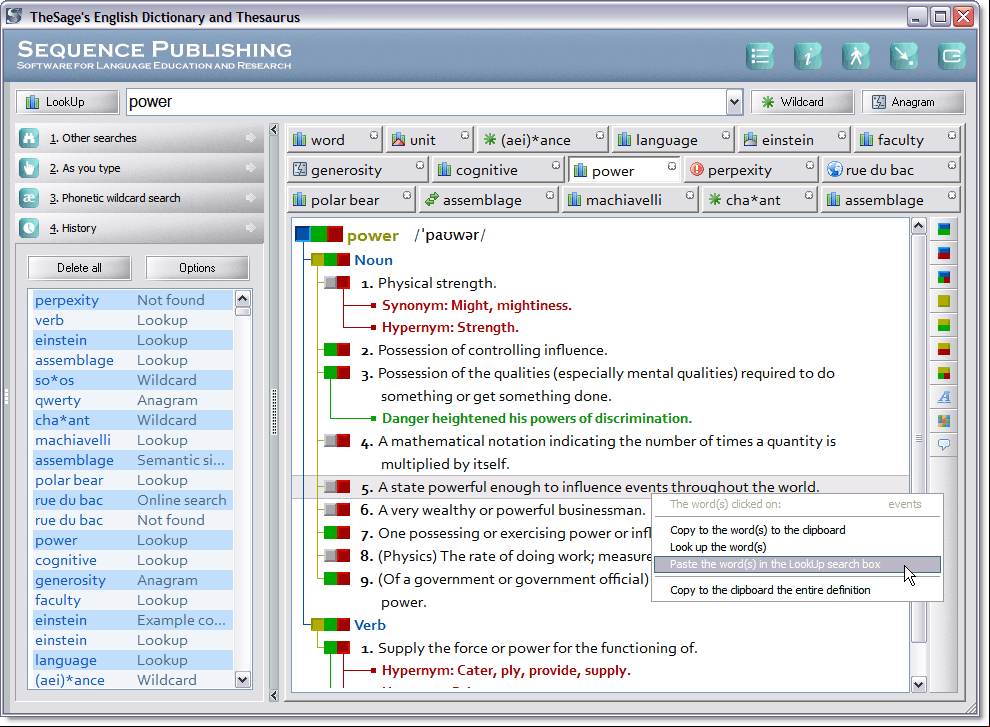Click the green-olive filter icon in right sidebar
Screen dimensions: 990x727
944,325
